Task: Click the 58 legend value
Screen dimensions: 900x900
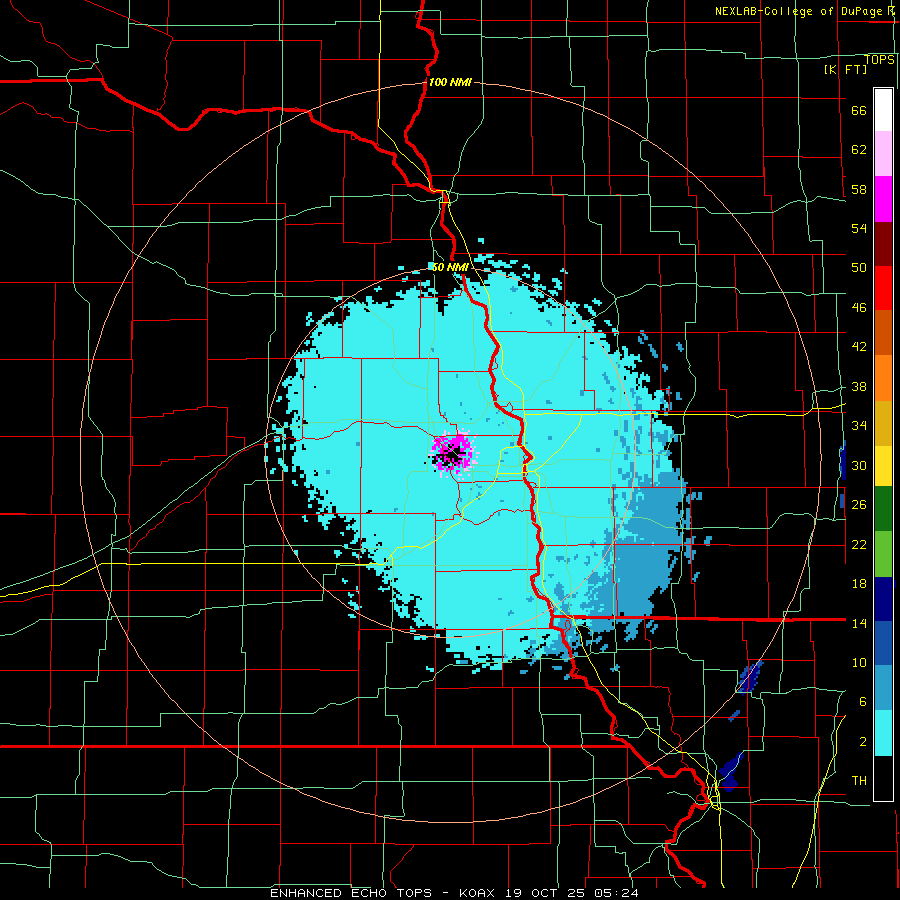Action: [x=859, y=189]
